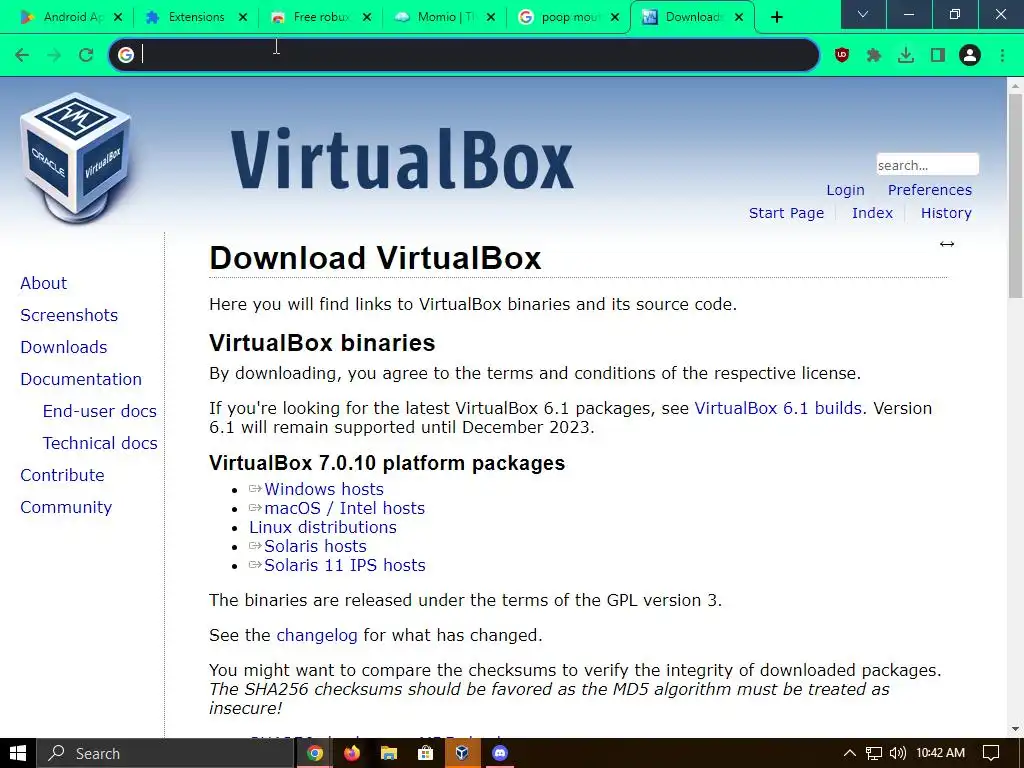
Task: Reload the page with the refresh icon
Action: pos(86,56)
